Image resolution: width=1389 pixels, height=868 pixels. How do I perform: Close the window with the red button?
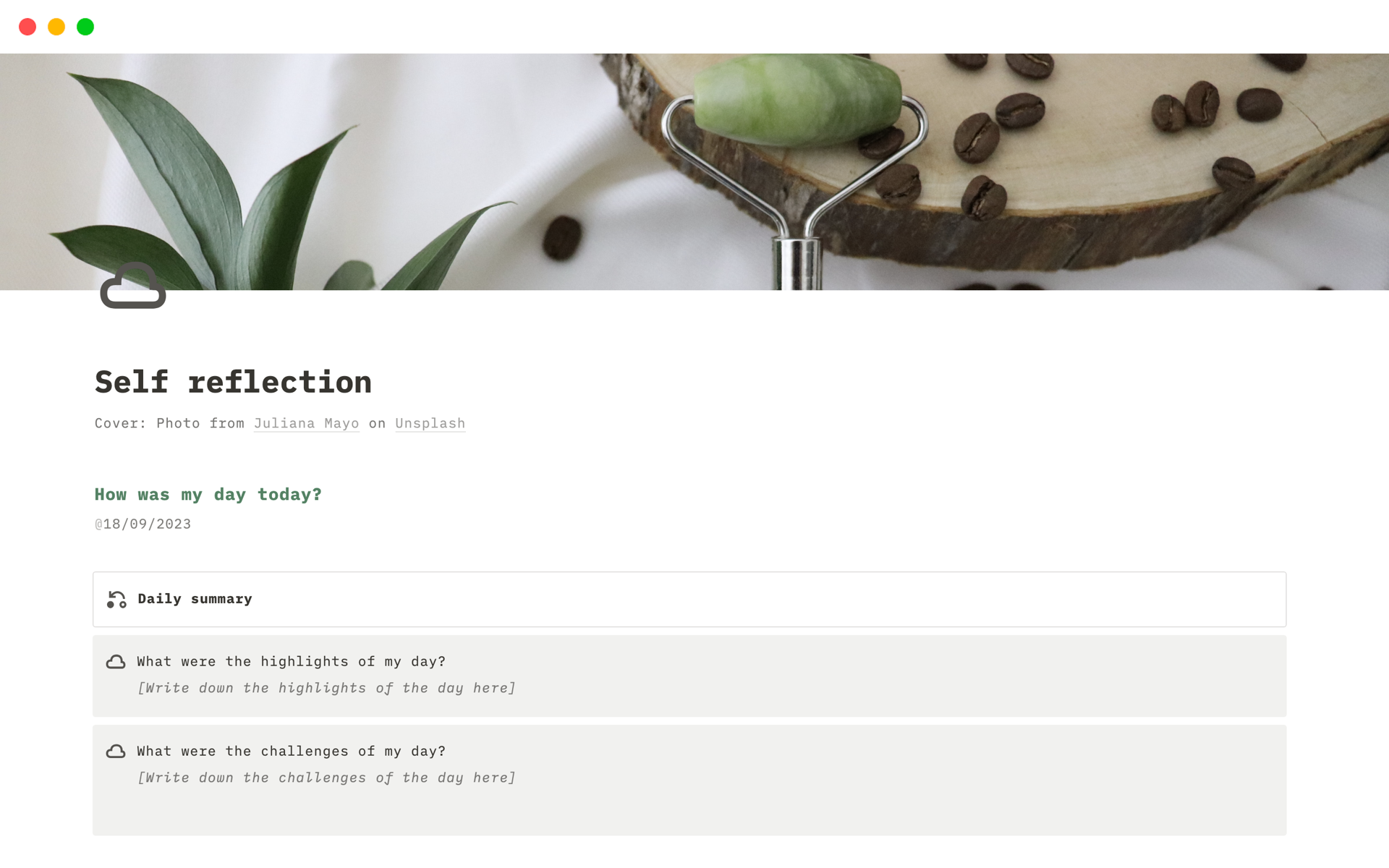pos(27,27)
